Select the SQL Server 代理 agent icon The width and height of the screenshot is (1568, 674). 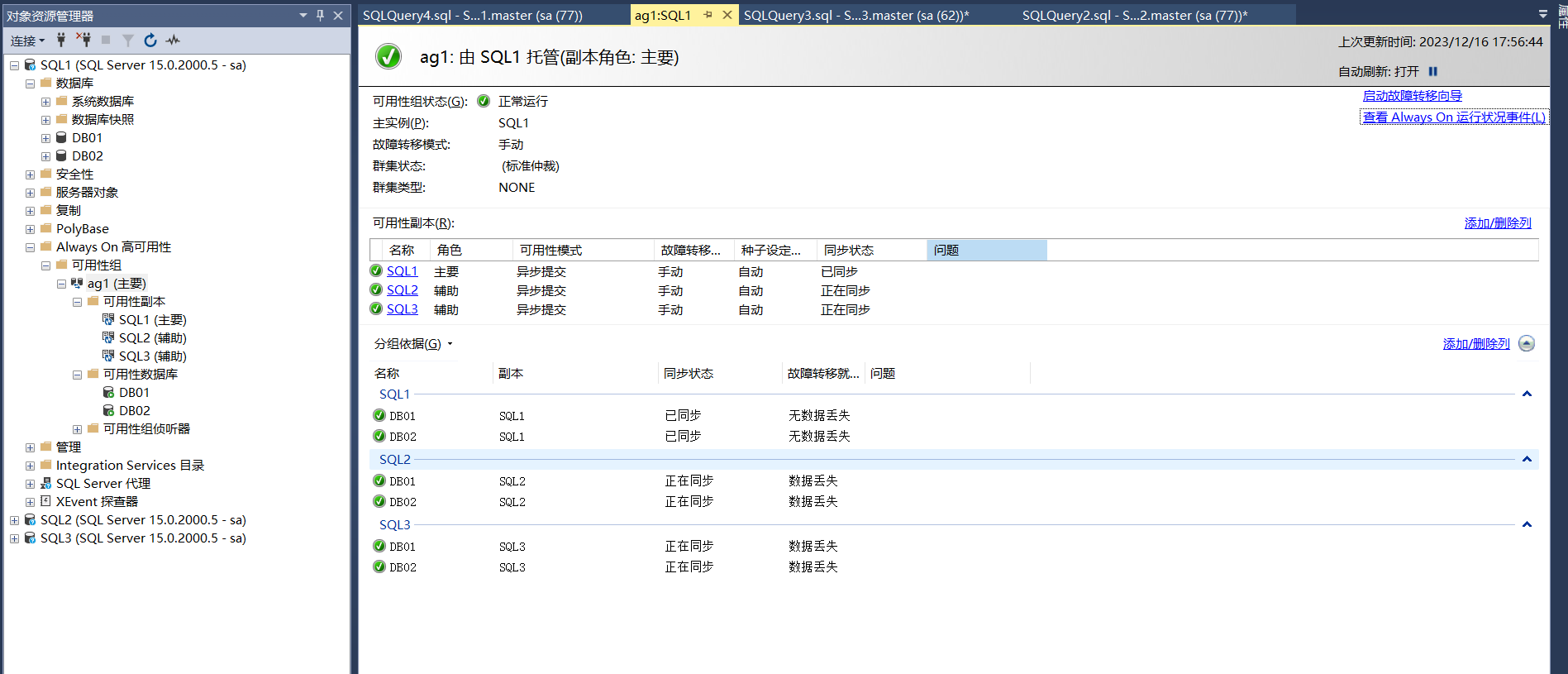(x=45, y=484)
